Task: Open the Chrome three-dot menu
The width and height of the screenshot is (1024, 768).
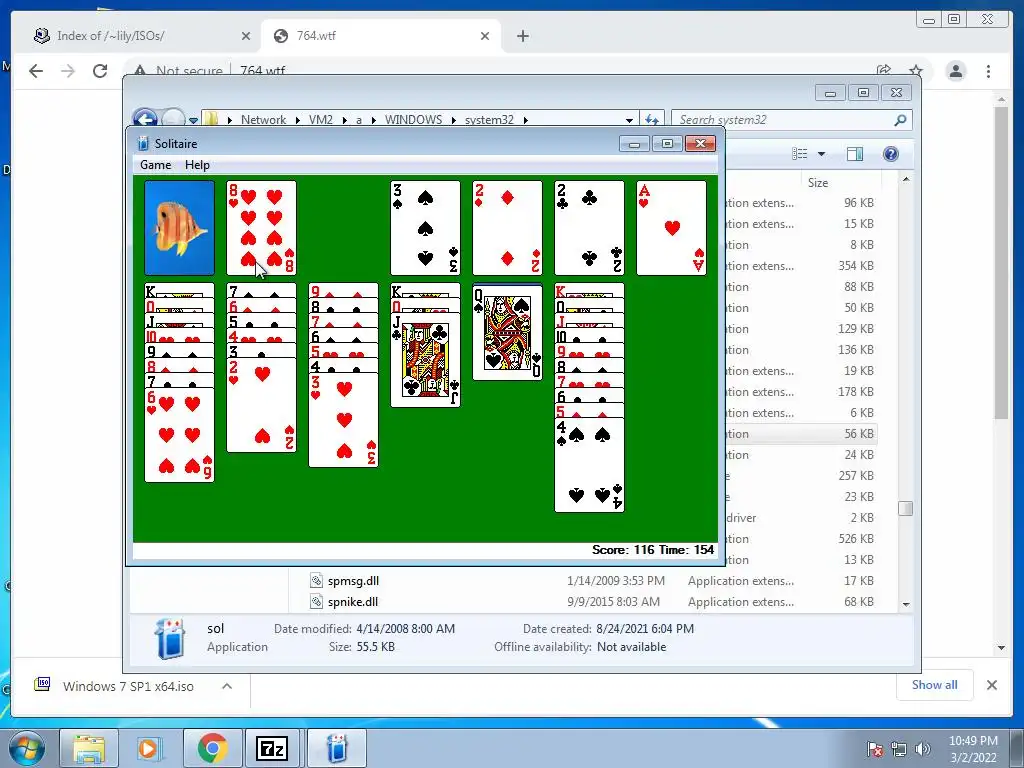Action: coord(988,71)
